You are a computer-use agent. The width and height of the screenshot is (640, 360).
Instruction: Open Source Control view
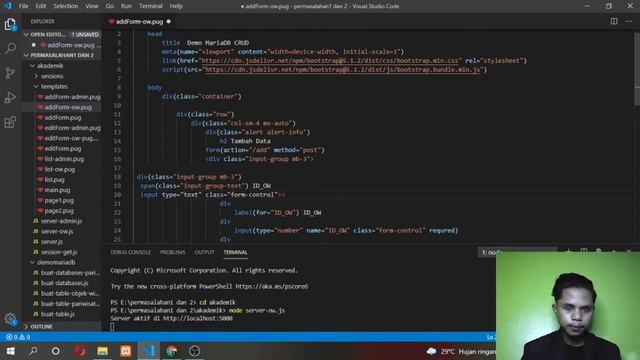coord(10,73)
